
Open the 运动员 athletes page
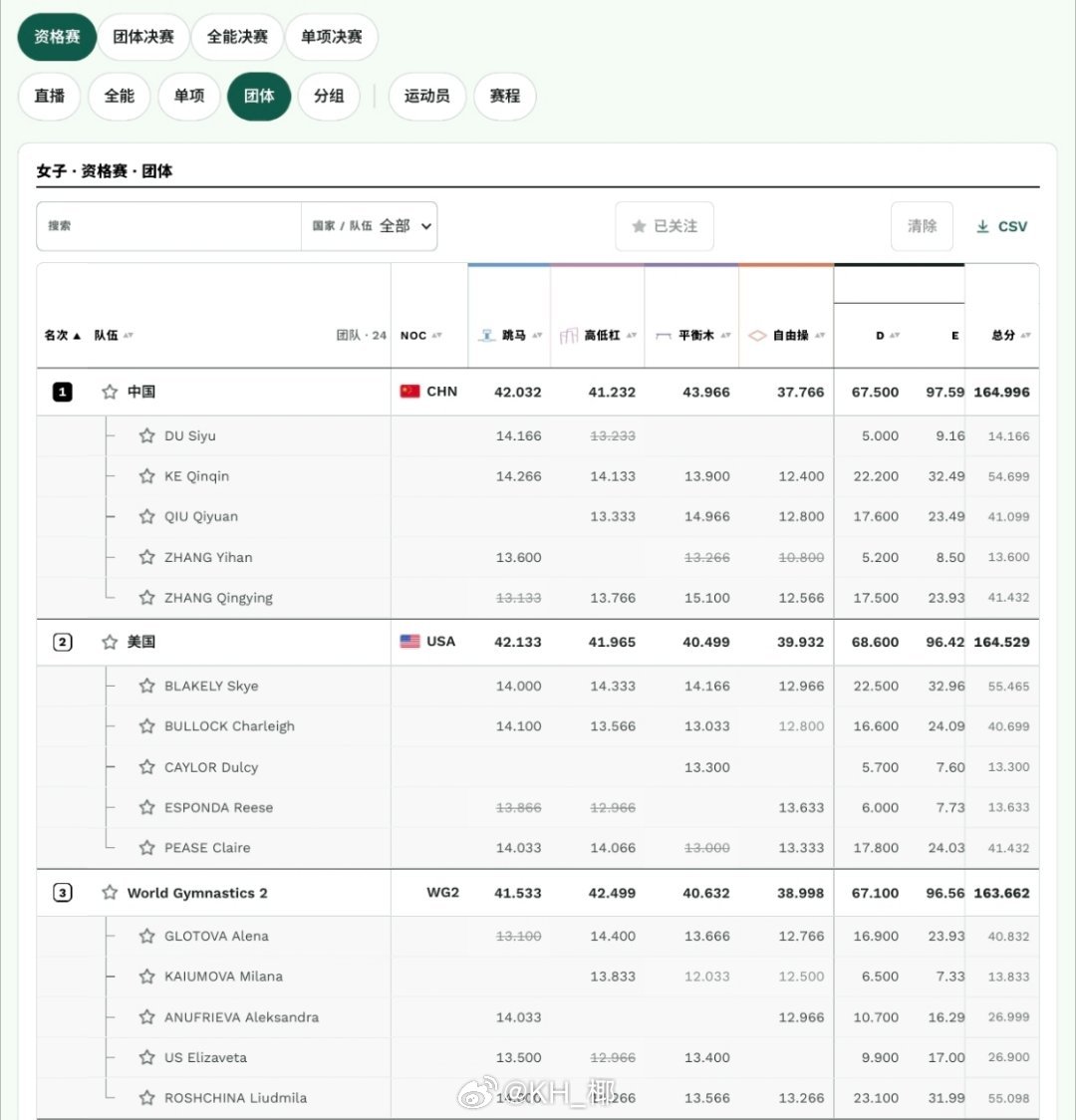pos(427,96)
